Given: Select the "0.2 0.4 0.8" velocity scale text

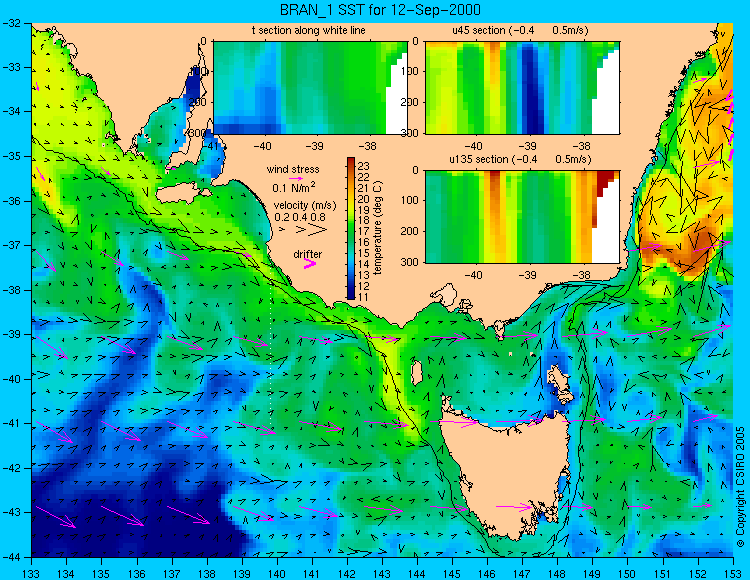Looking at the screenshot, I should click(300, 217).
